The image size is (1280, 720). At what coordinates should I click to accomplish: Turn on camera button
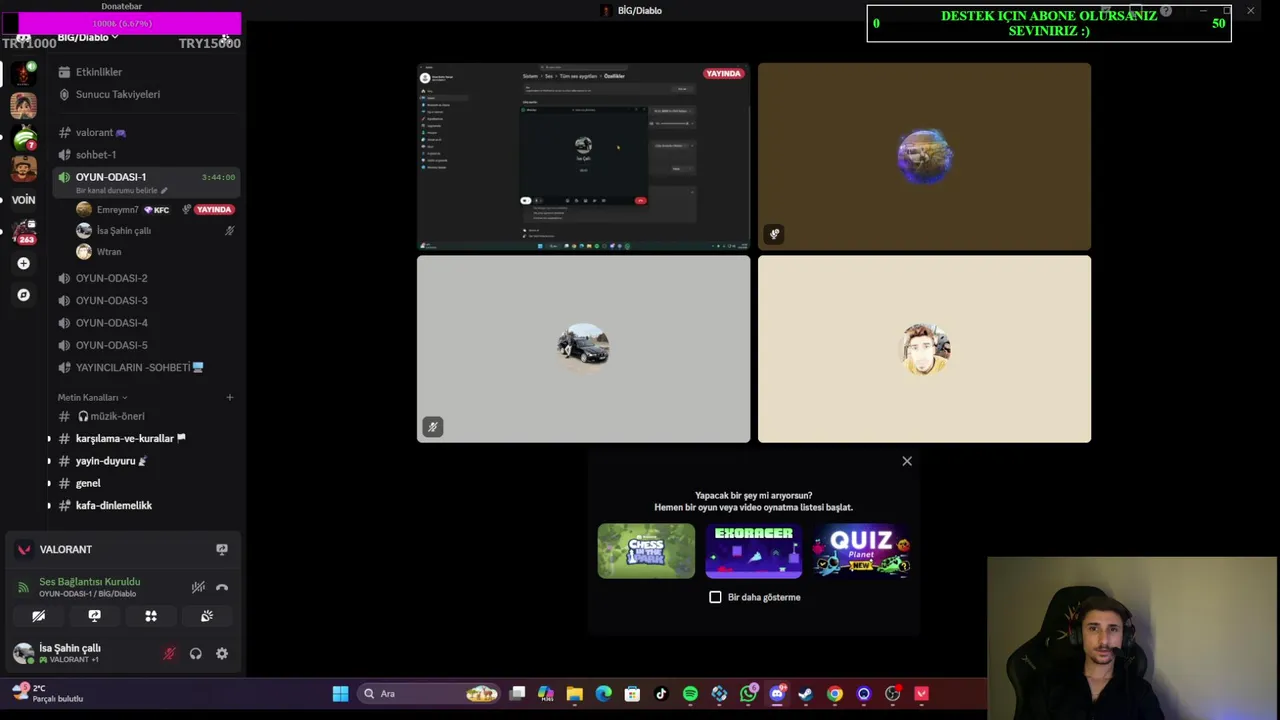39,616
